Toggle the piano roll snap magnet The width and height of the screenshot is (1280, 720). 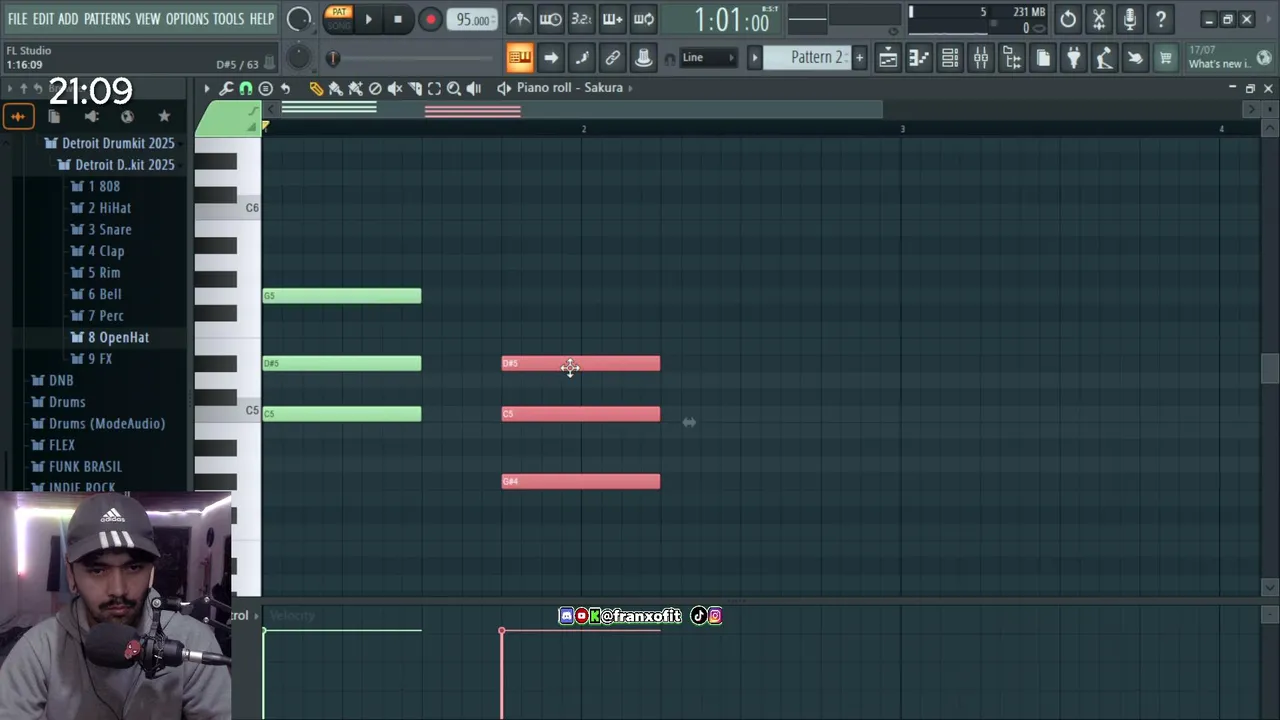(246, 88)
